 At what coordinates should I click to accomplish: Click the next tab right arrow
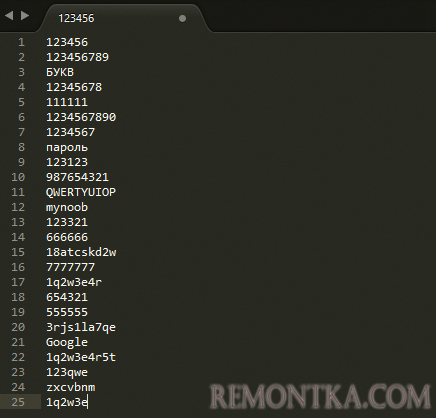pos(25,16)
